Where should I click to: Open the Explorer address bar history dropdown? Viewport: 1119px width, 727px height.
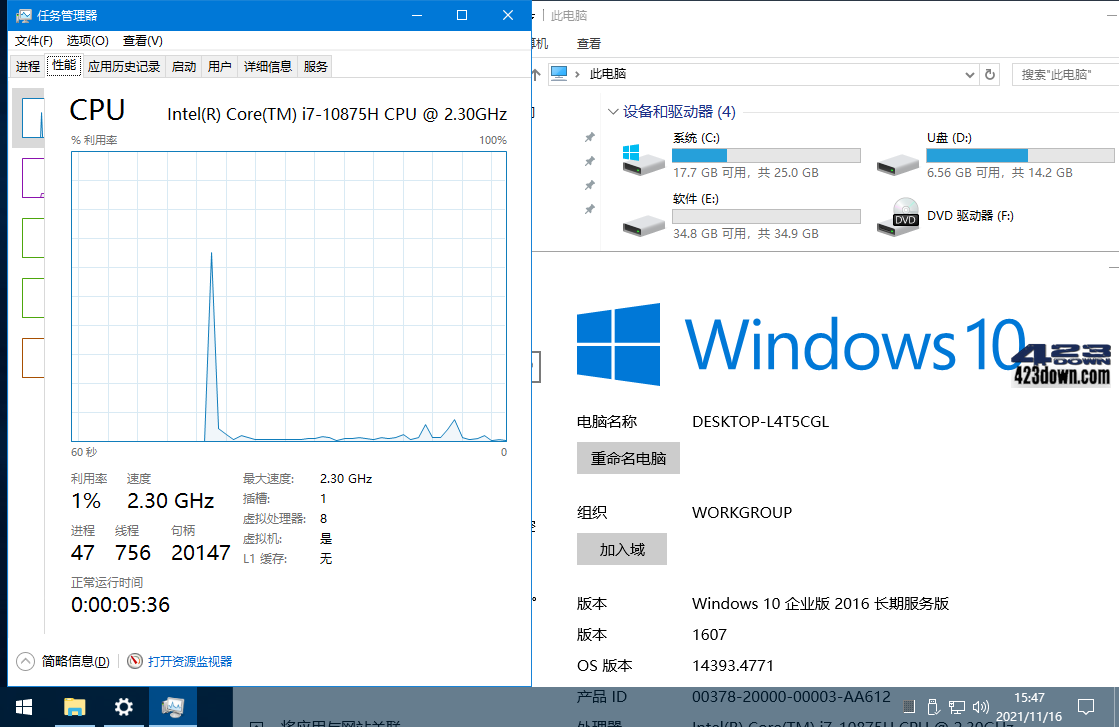click(x=969, y=74)
